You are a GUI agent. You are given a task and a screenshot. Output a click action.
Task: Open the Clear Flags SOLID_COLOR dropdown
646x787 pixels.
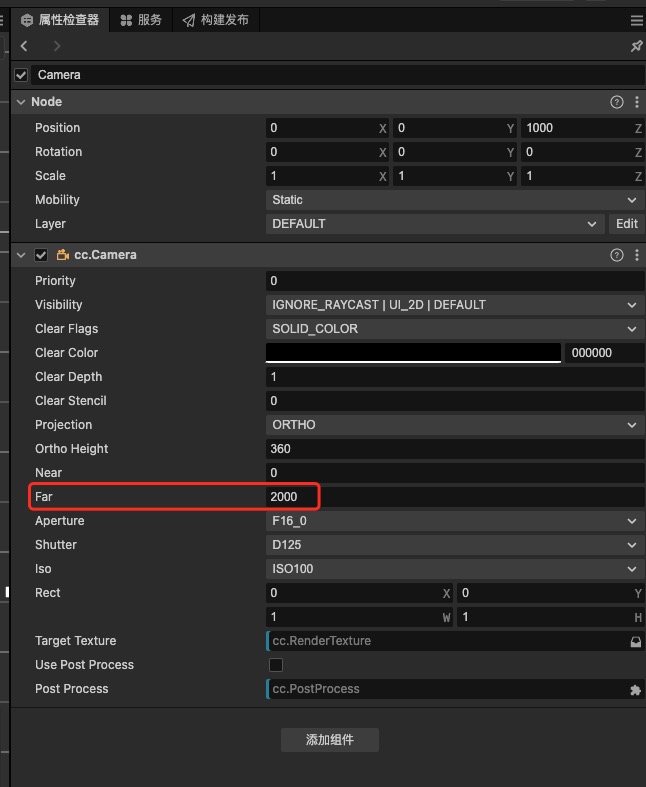coord(455,329)
